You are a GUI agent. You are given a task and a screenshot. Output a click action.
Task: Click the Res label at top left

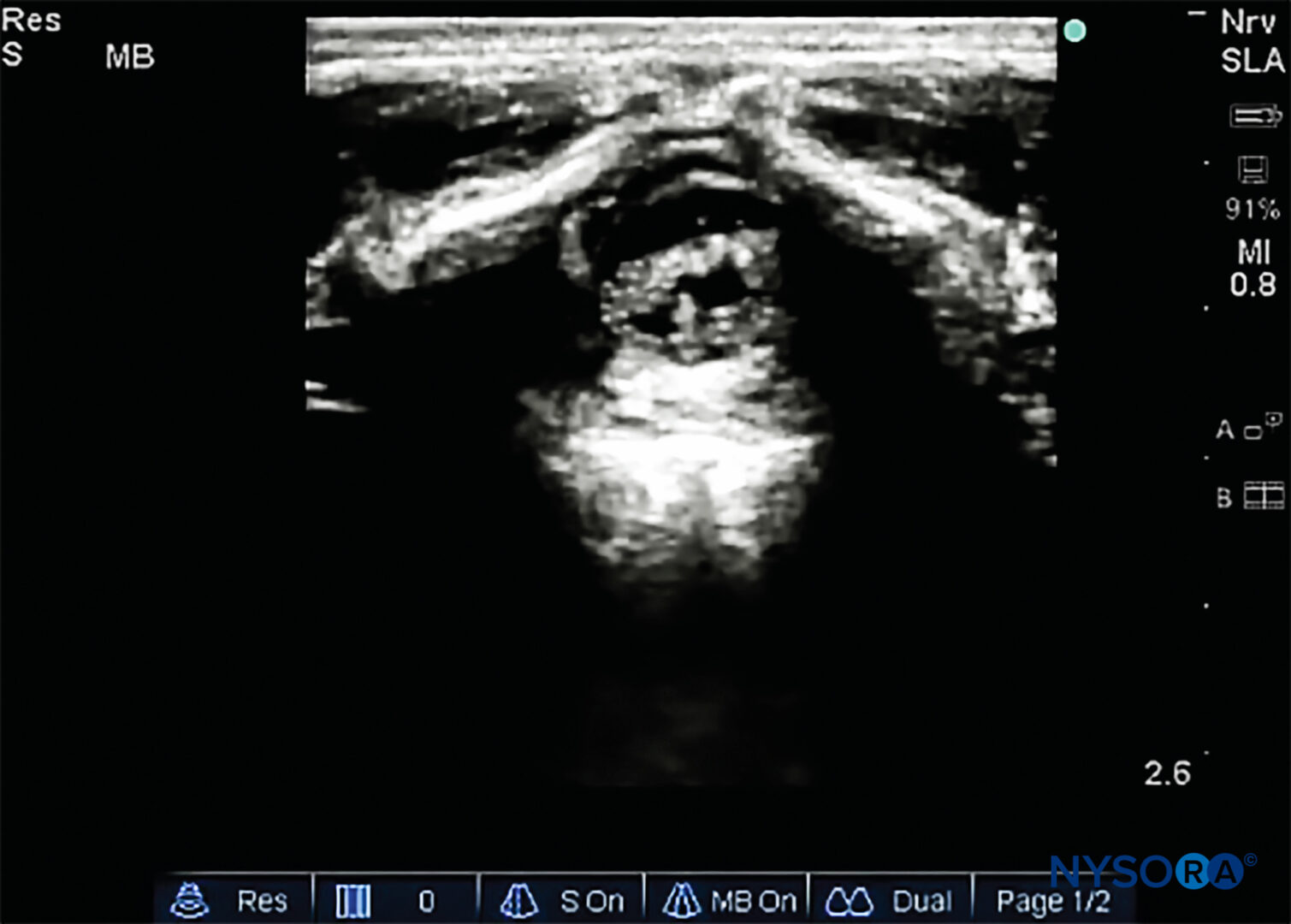[31, 20]
